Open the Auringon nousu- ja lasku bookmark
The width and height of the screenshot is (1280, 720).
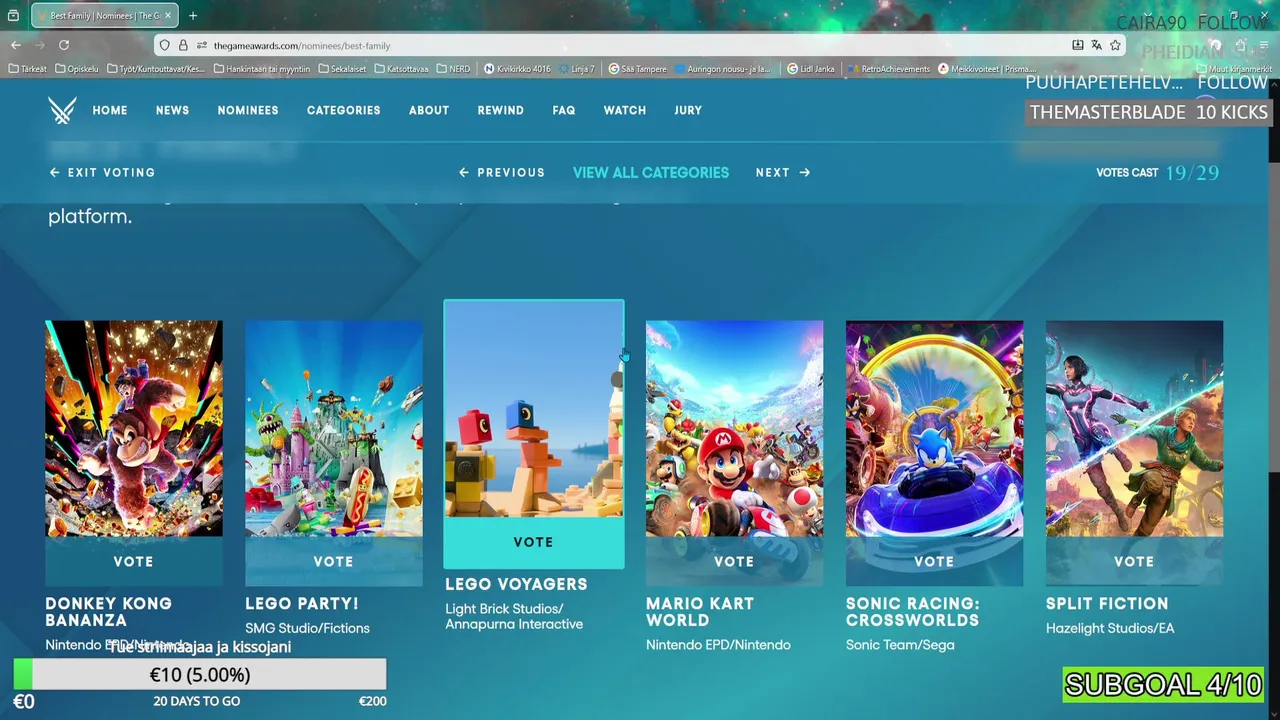pyautogui.click(x=723, y=69)
